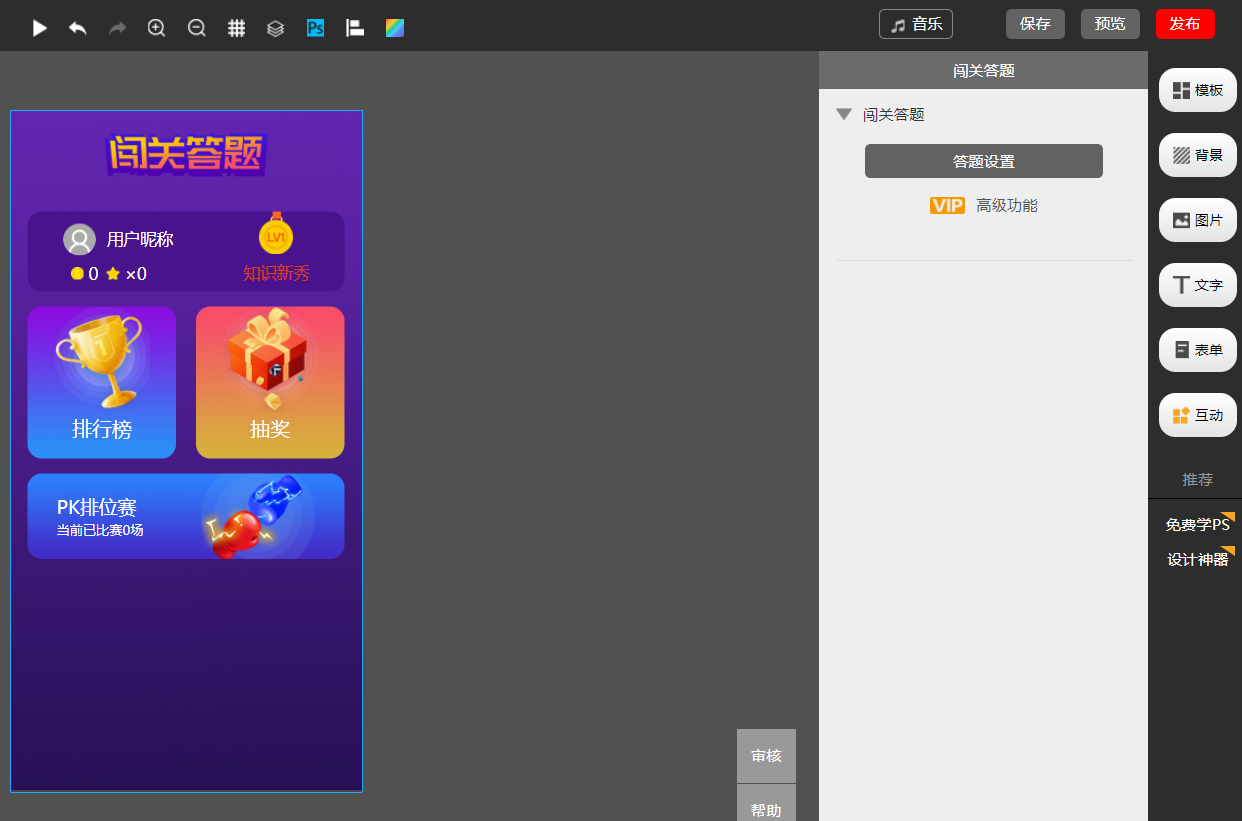Select the PK排位赛 banner
The image size is (1242, 821).
click(186, 516)
